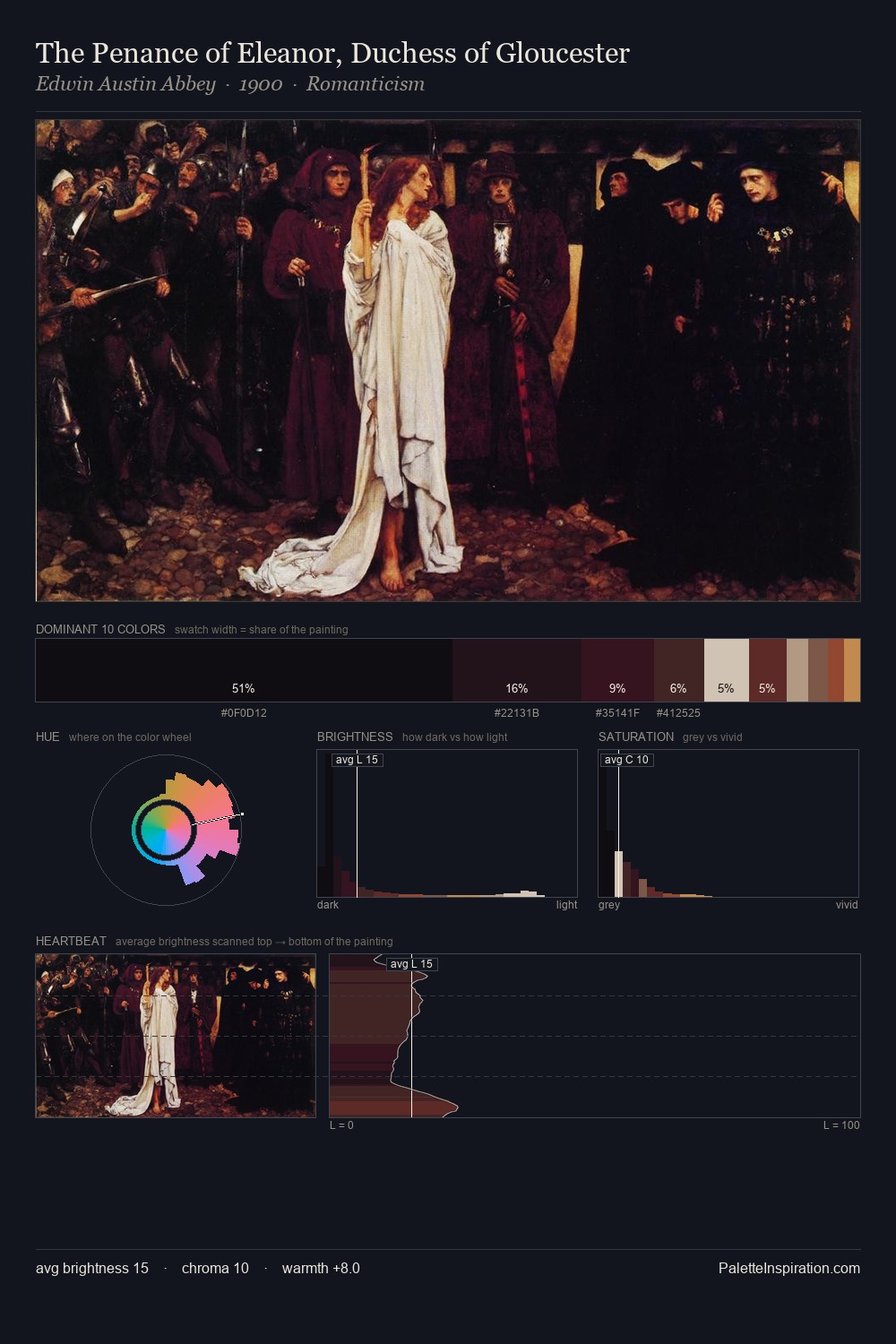
Task: Select the 6% brown swatch
Action: (x=679, y=669)
